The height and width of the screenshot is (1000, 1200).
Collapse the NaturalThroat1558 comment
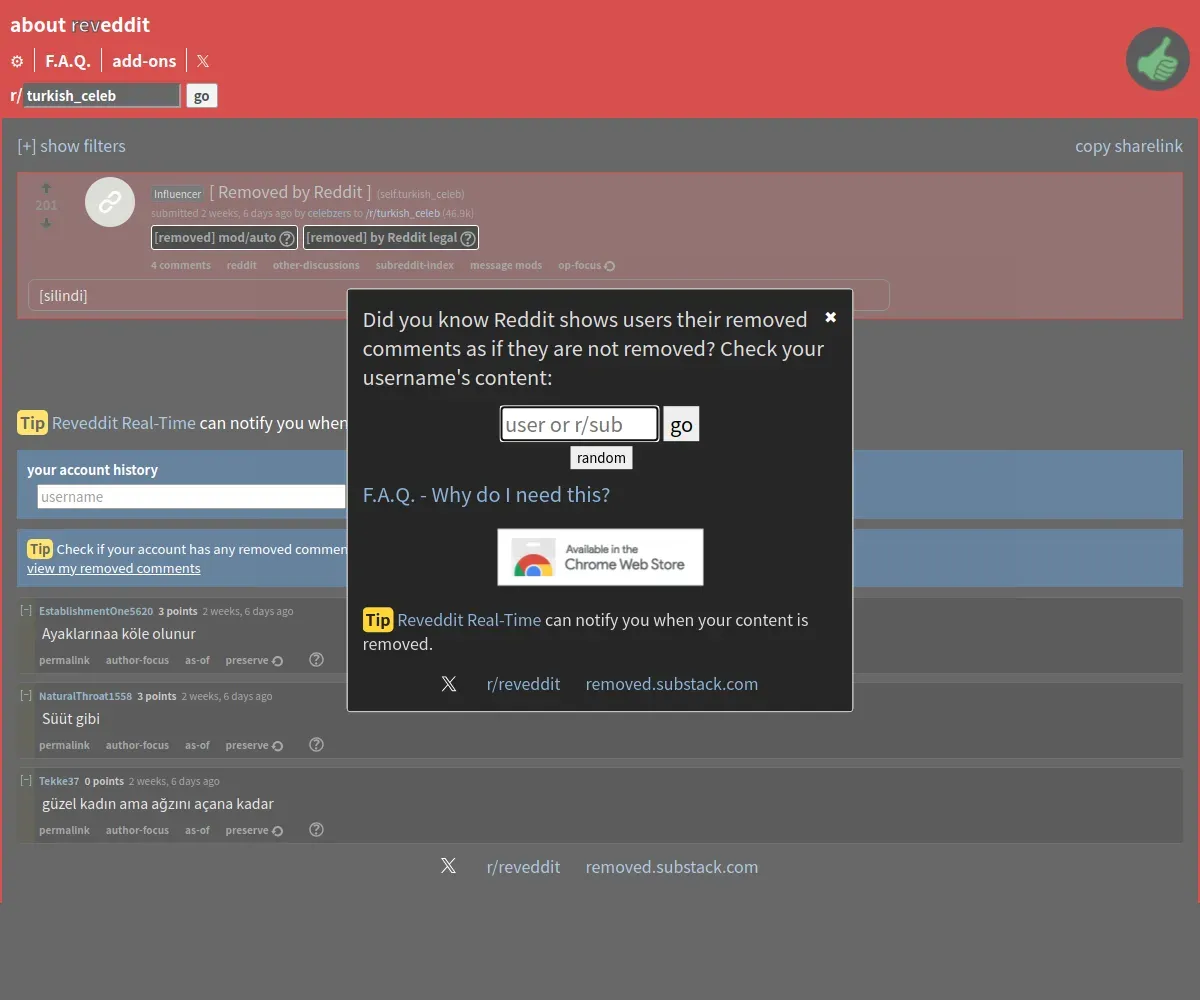[27, 695]
